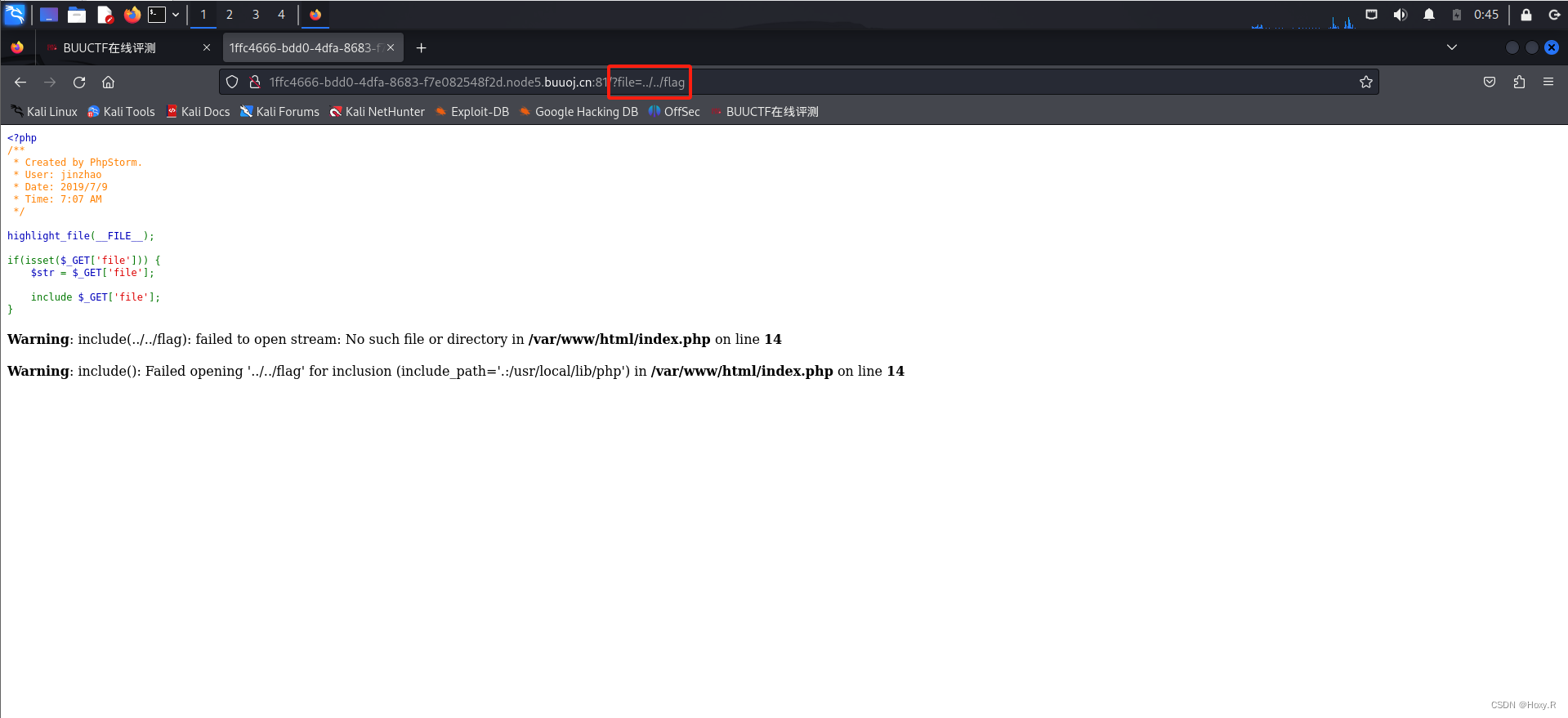Select the 1ffc4666-bdd0-4dfa-8683 tab

[312, 47]
